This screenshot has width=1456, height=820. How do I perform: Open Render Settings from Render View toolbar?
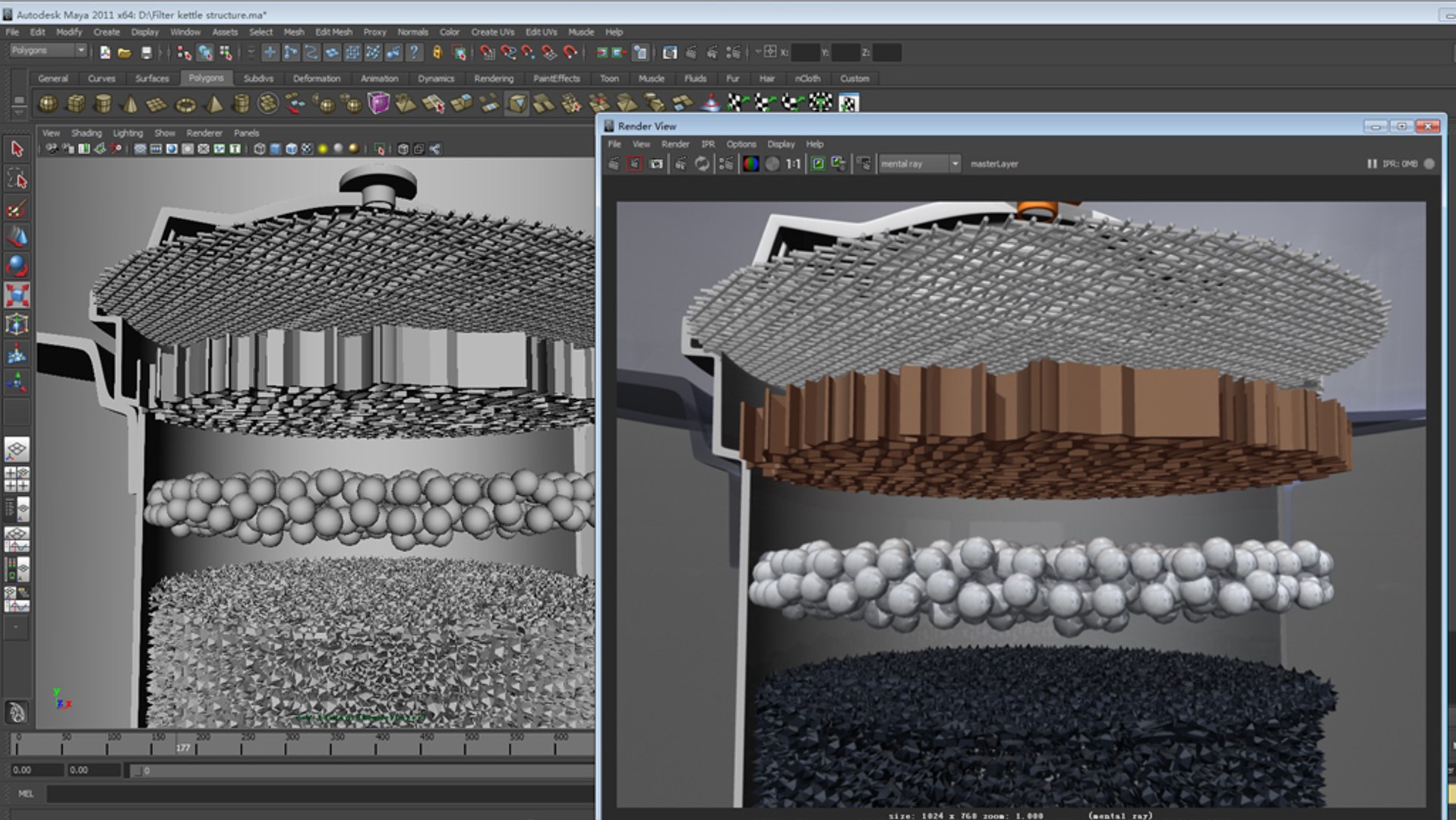coord(726,164)
